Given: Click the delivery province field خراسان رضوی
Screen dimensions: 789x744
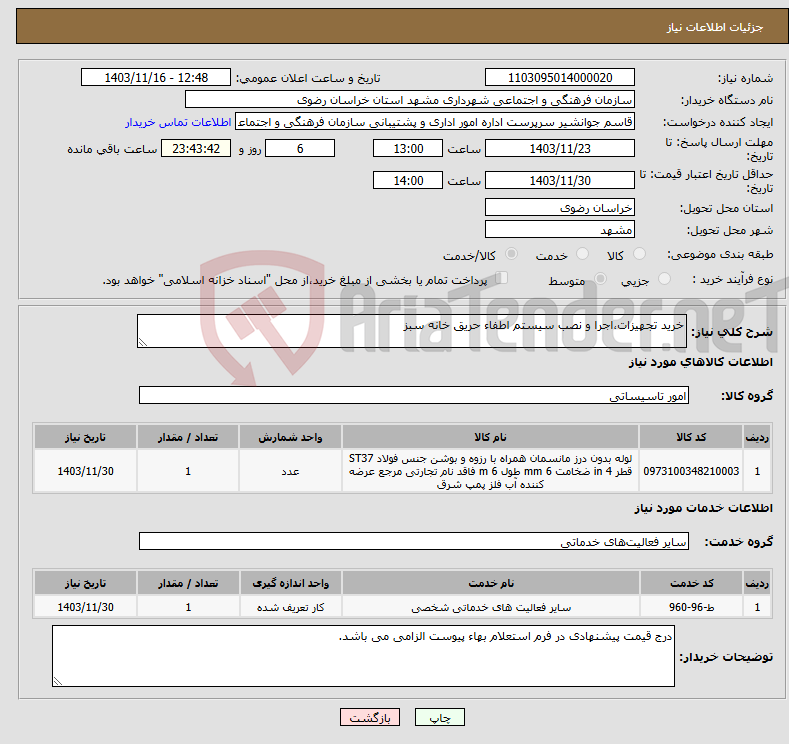Looking at the screenshot, I should pos(560,207).
